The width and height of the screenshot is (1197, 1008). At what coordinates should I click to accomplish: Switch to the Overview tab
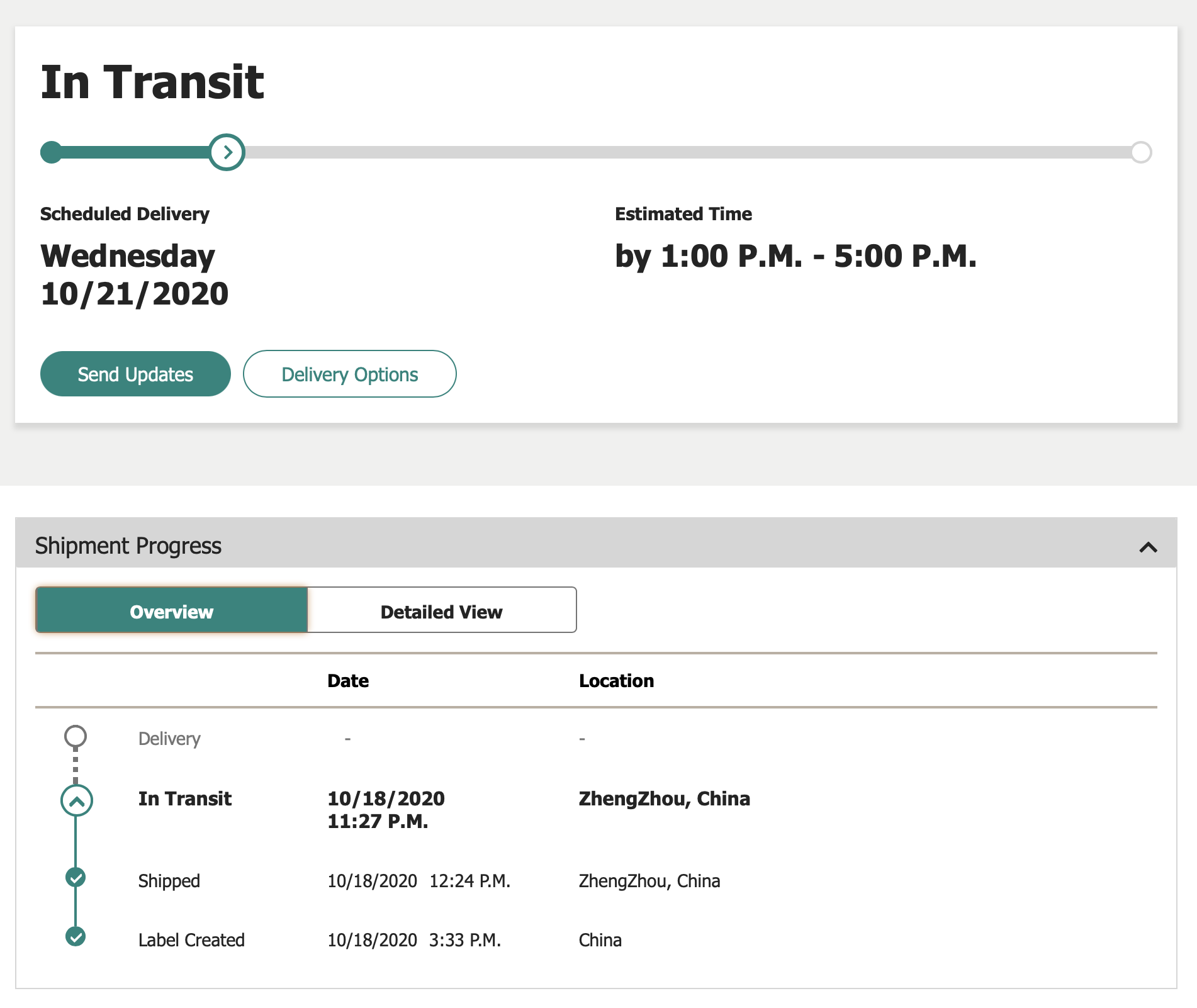(x=172, y=610)
